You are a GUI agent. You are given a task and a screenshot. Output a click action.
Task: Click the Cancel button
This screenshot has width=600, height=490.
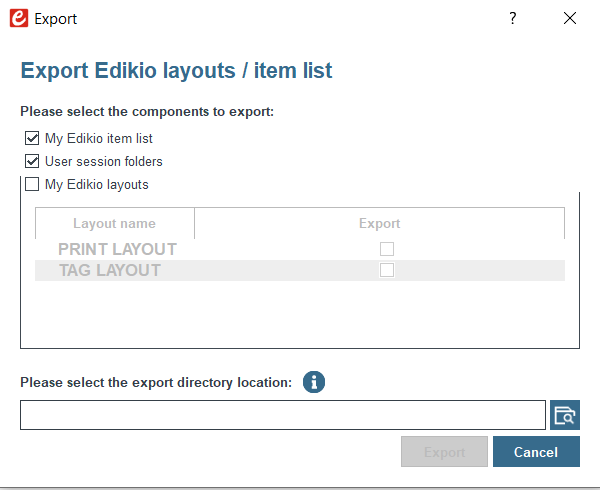(x=536, y=452)
